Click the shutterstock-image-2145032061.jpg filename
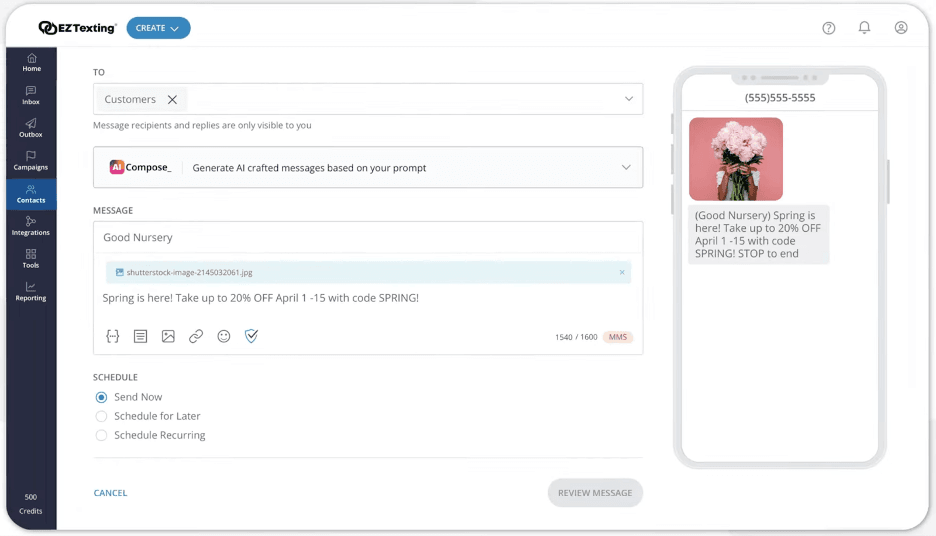The image size is (936, 536). [x=189, y=272]
